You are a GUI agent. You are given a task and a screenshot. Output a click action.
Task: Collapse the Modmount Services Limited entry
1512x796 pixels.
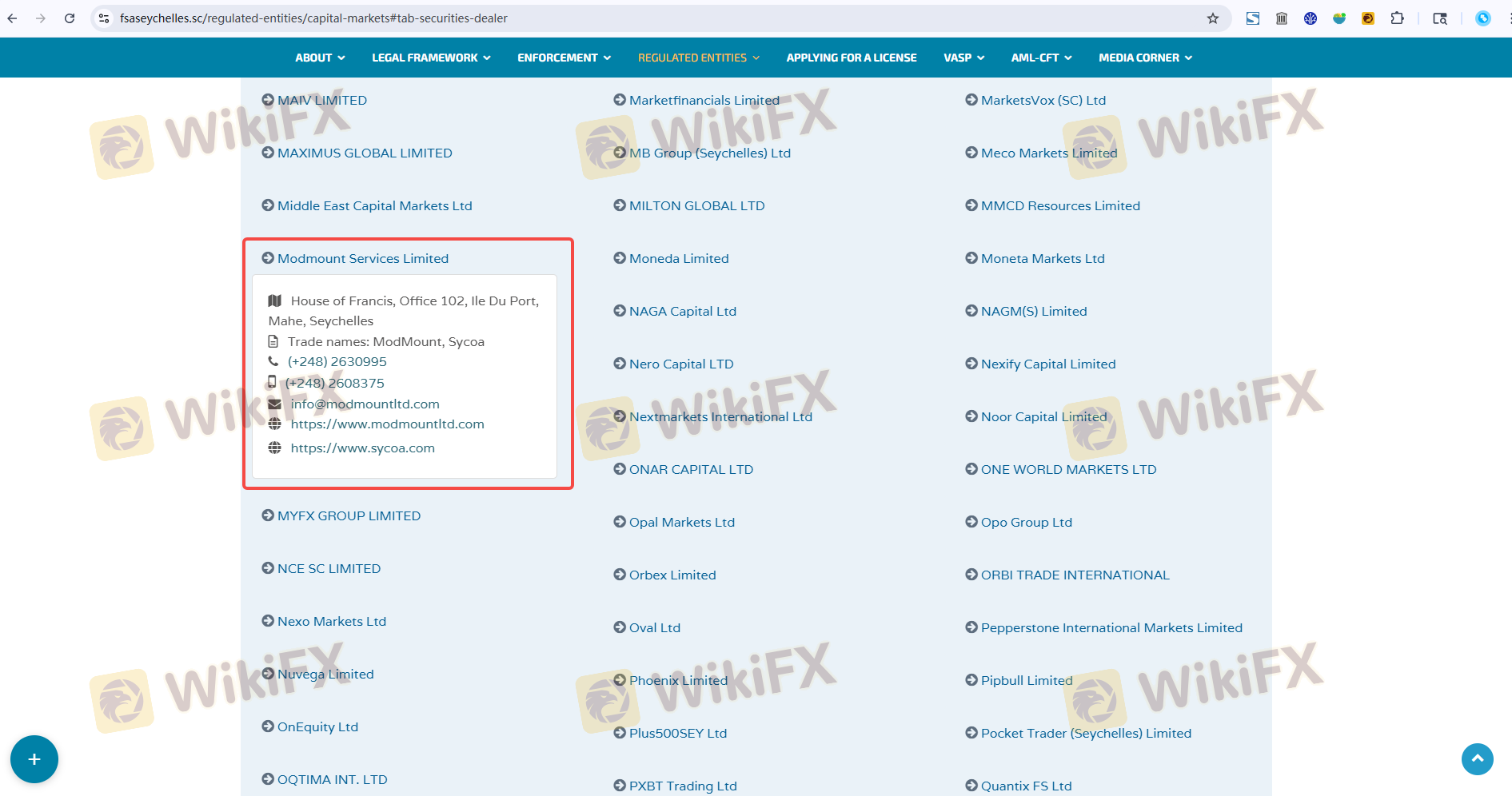(x=362, y=258)
